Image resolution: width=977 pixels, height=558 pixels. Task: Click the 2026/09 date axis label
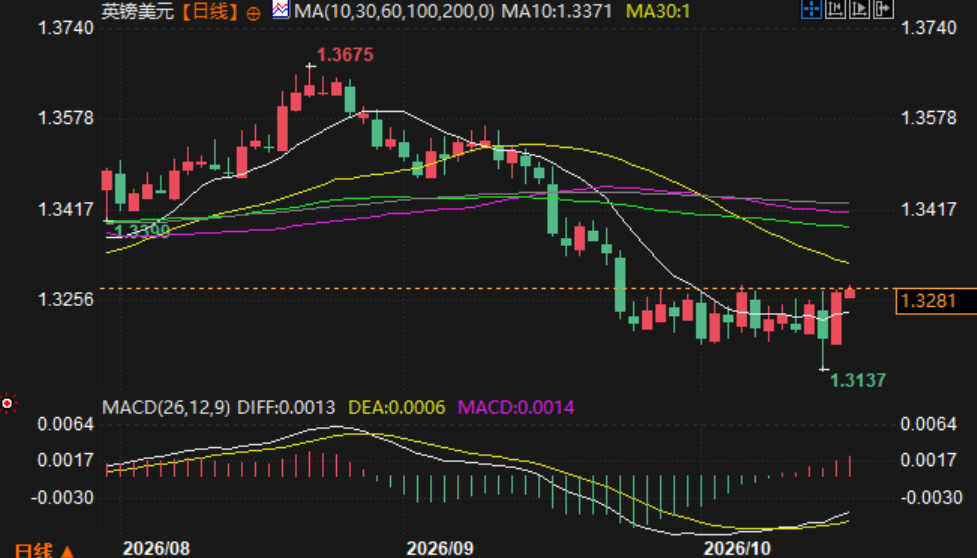[440, 549]
